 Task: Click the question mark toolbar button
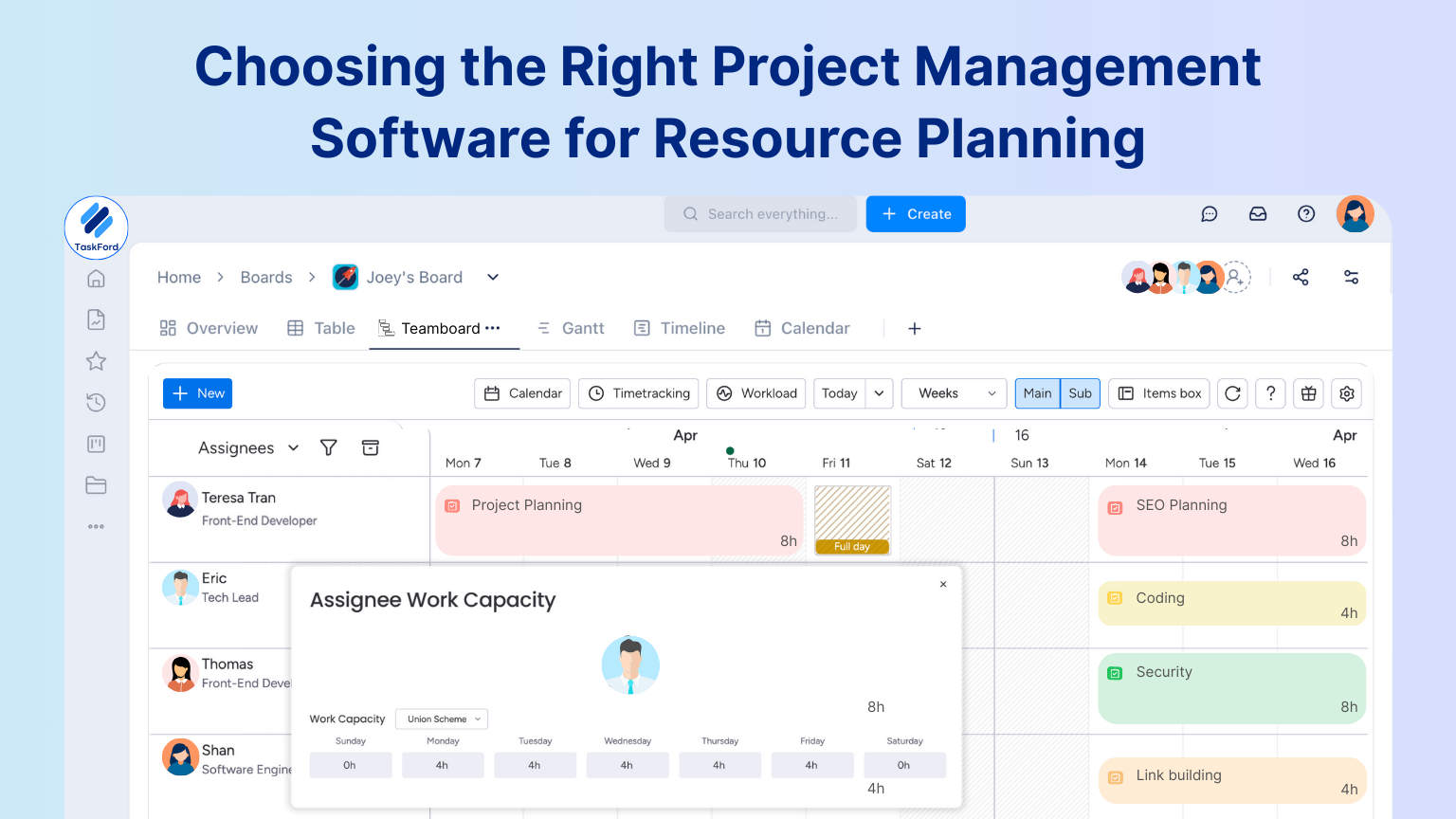pos(1271,393)
